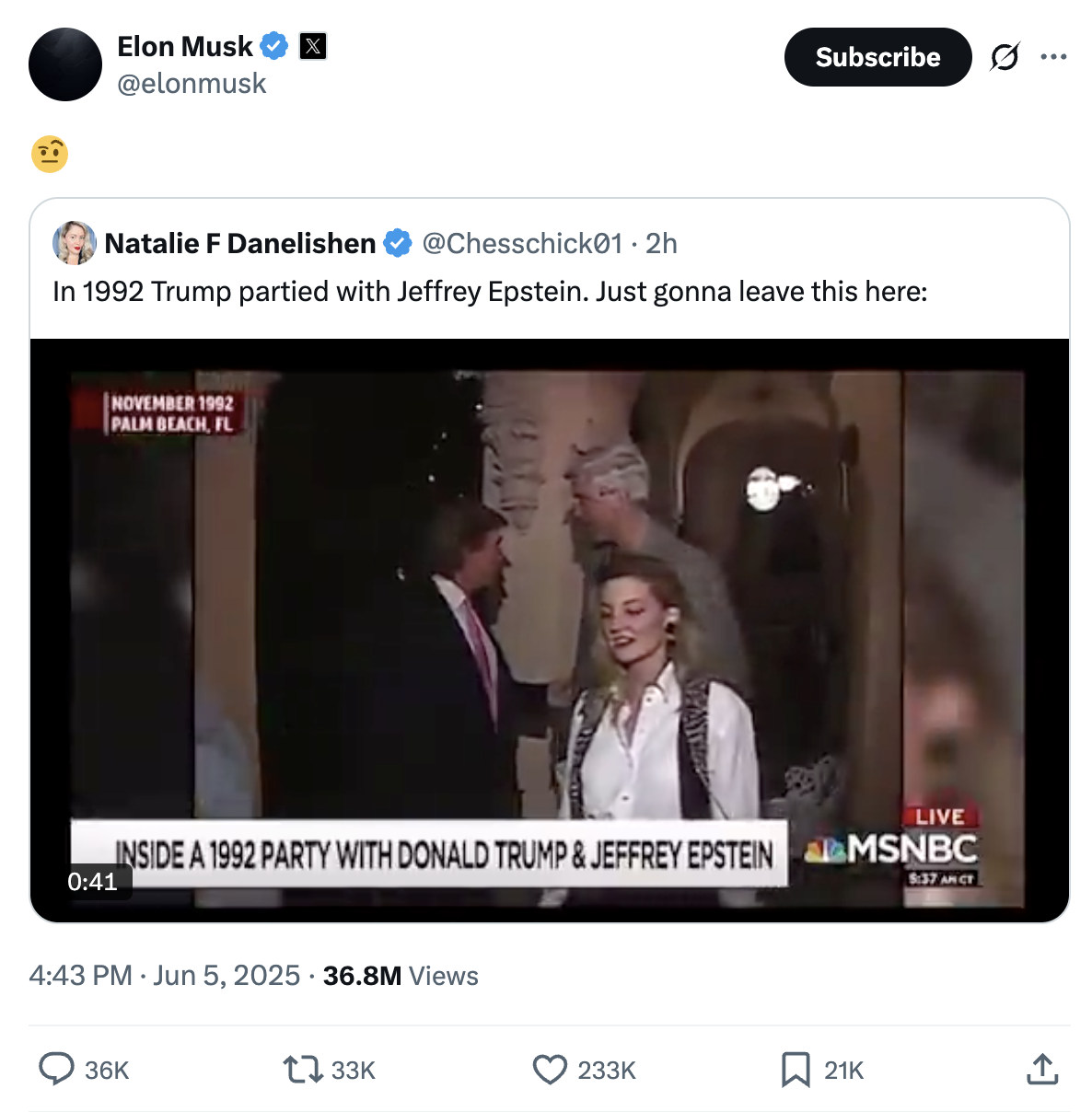Click Natalie F Danelishen's verified badge
The image size is (1092, 1112).
point(398,243)
